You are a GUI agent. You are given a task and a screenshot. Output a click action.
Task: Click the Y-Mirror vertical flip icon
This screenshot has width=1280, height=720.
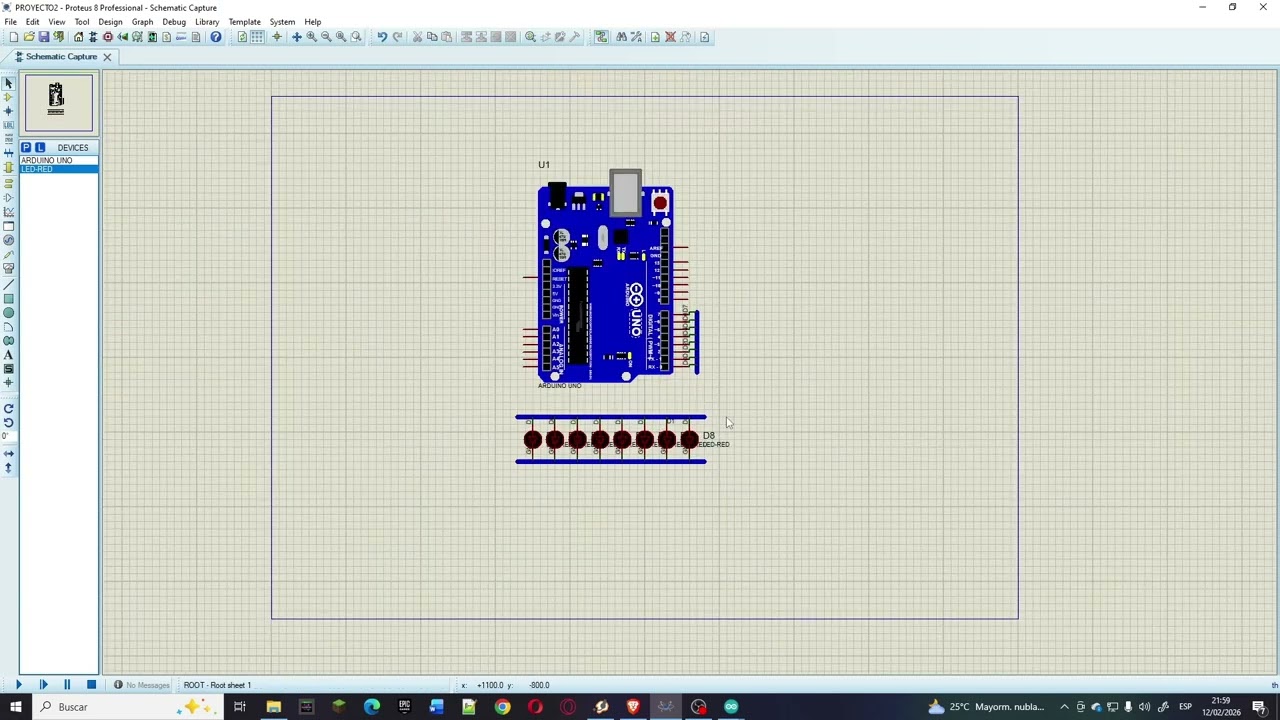(9, 468)
